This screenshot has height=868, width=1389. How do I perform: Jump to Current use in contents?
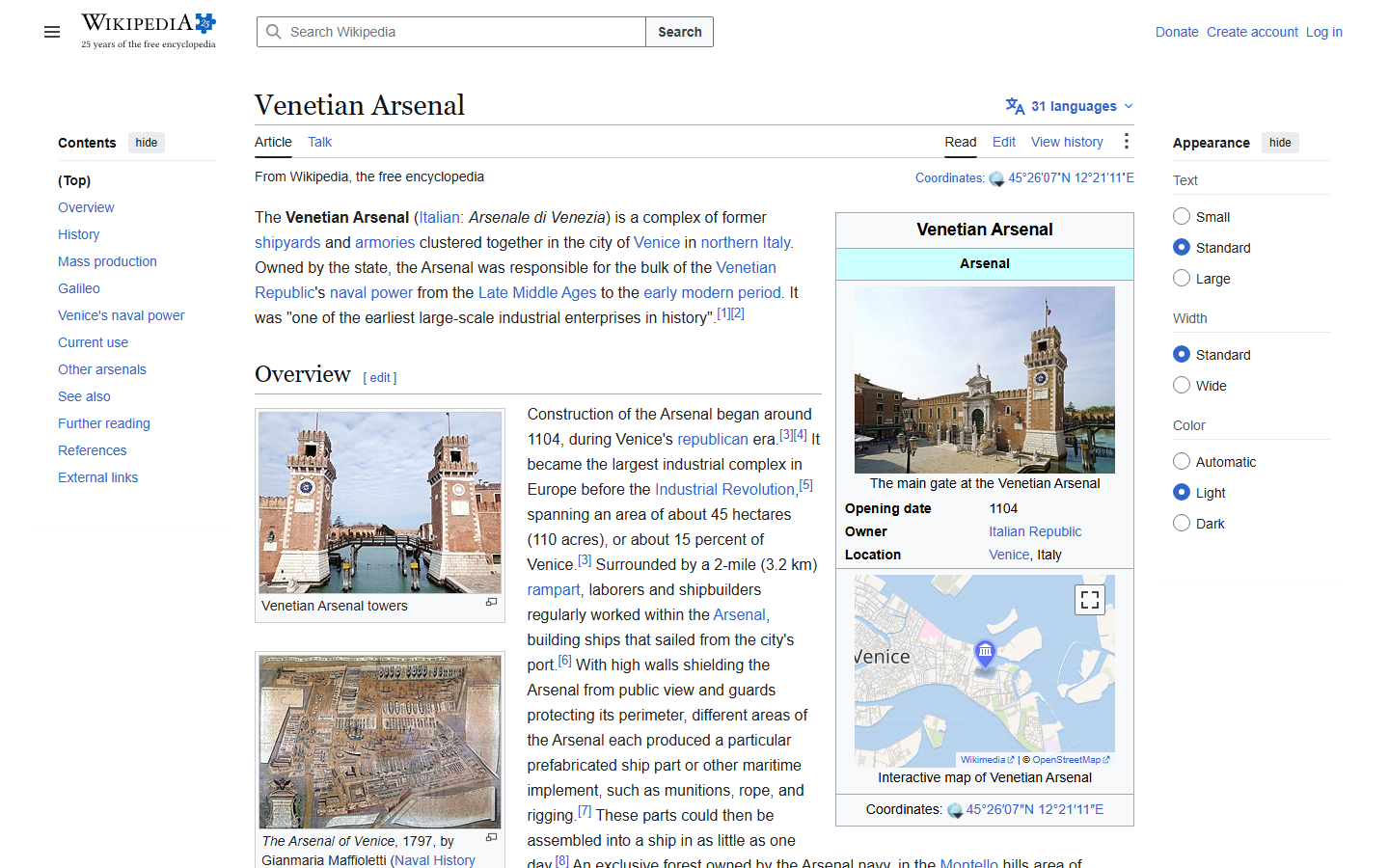93,342
